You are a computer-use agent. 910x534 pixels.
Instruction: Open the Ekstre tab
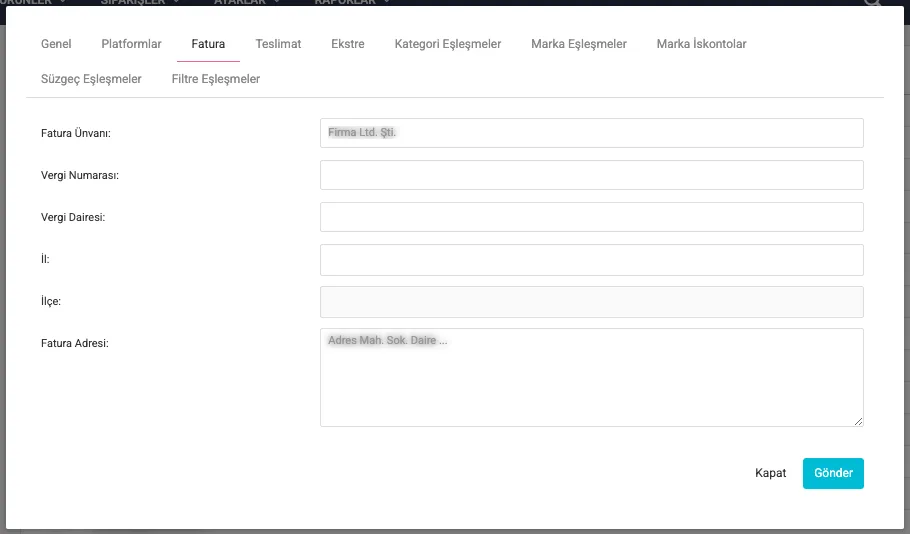(x=348, y=44)
